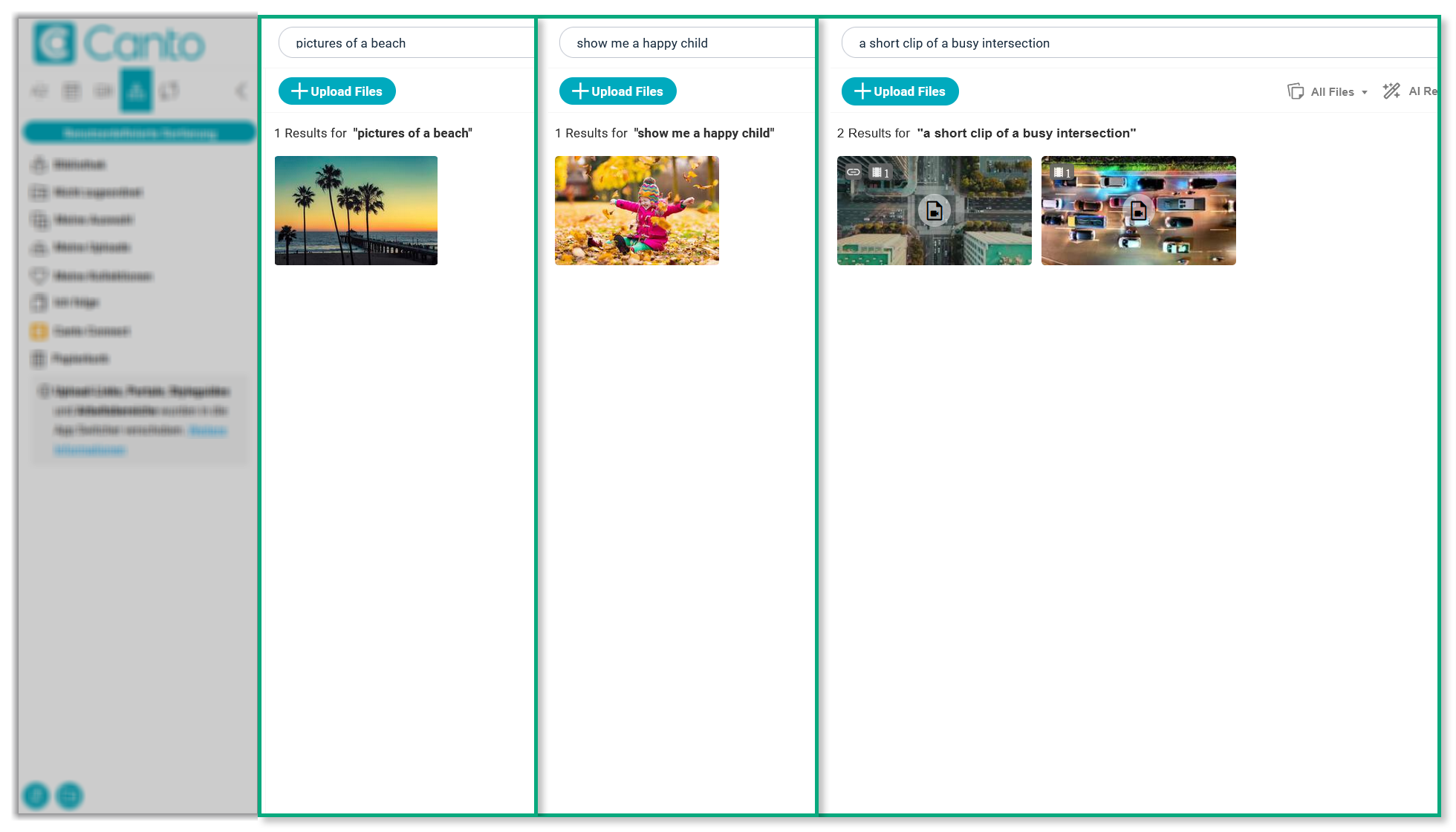Open the All Files filter dropdown
This screenshot has height=832, width=1456.
pos(1339,92)
